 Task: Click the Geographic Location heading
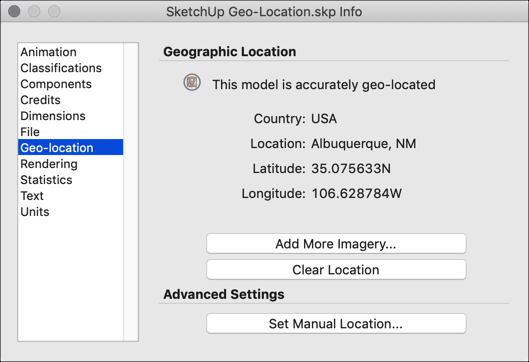pos(230,52)
